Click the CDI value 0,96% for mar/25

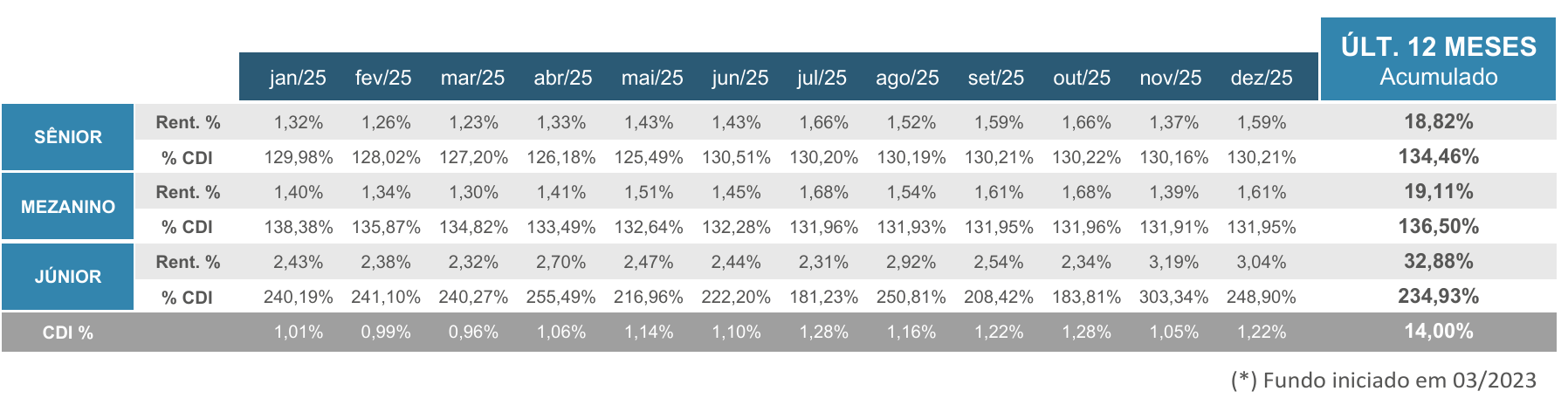(x=473, y=332)
